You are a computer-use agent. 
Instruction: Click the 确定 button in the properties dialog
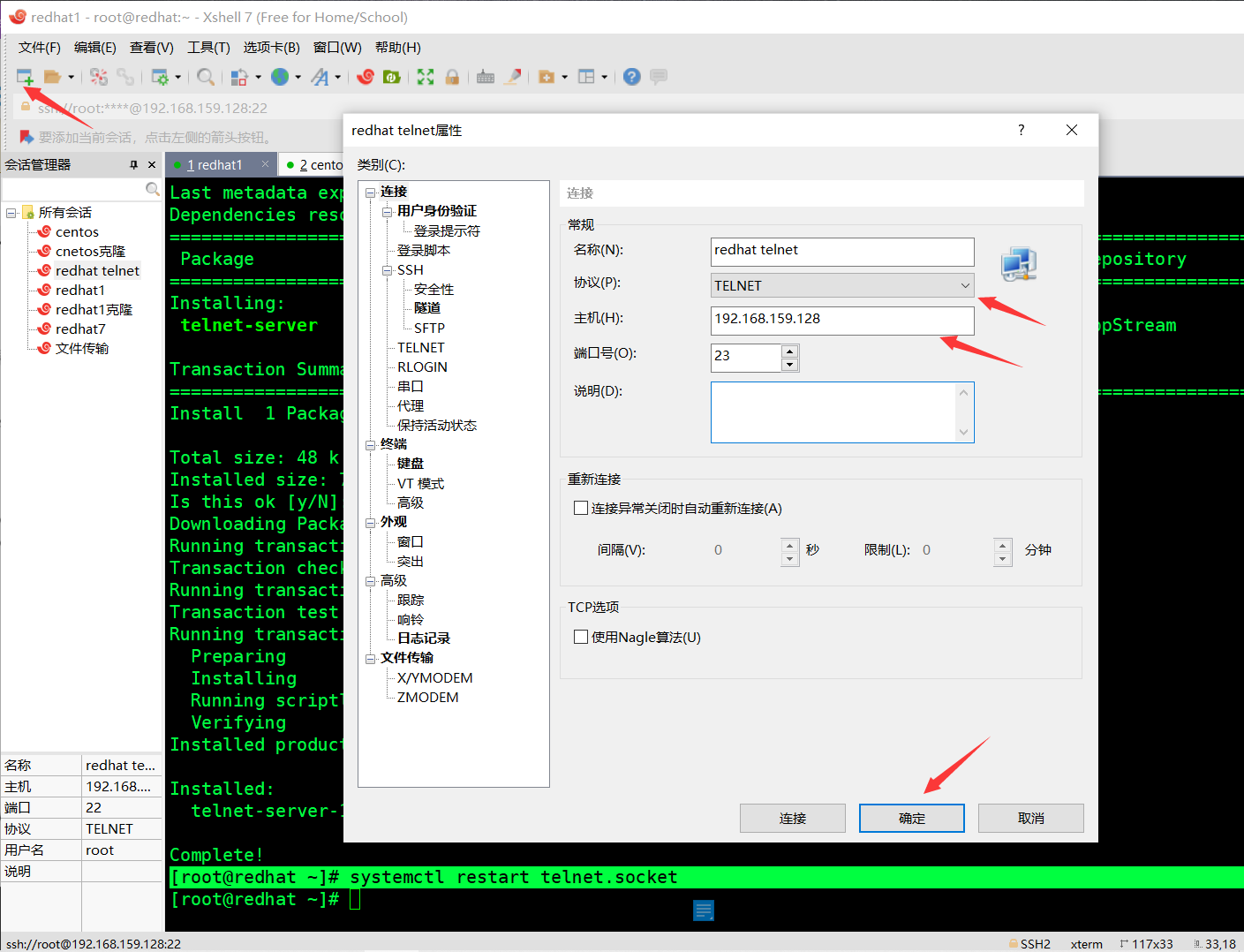pos(911,818)
